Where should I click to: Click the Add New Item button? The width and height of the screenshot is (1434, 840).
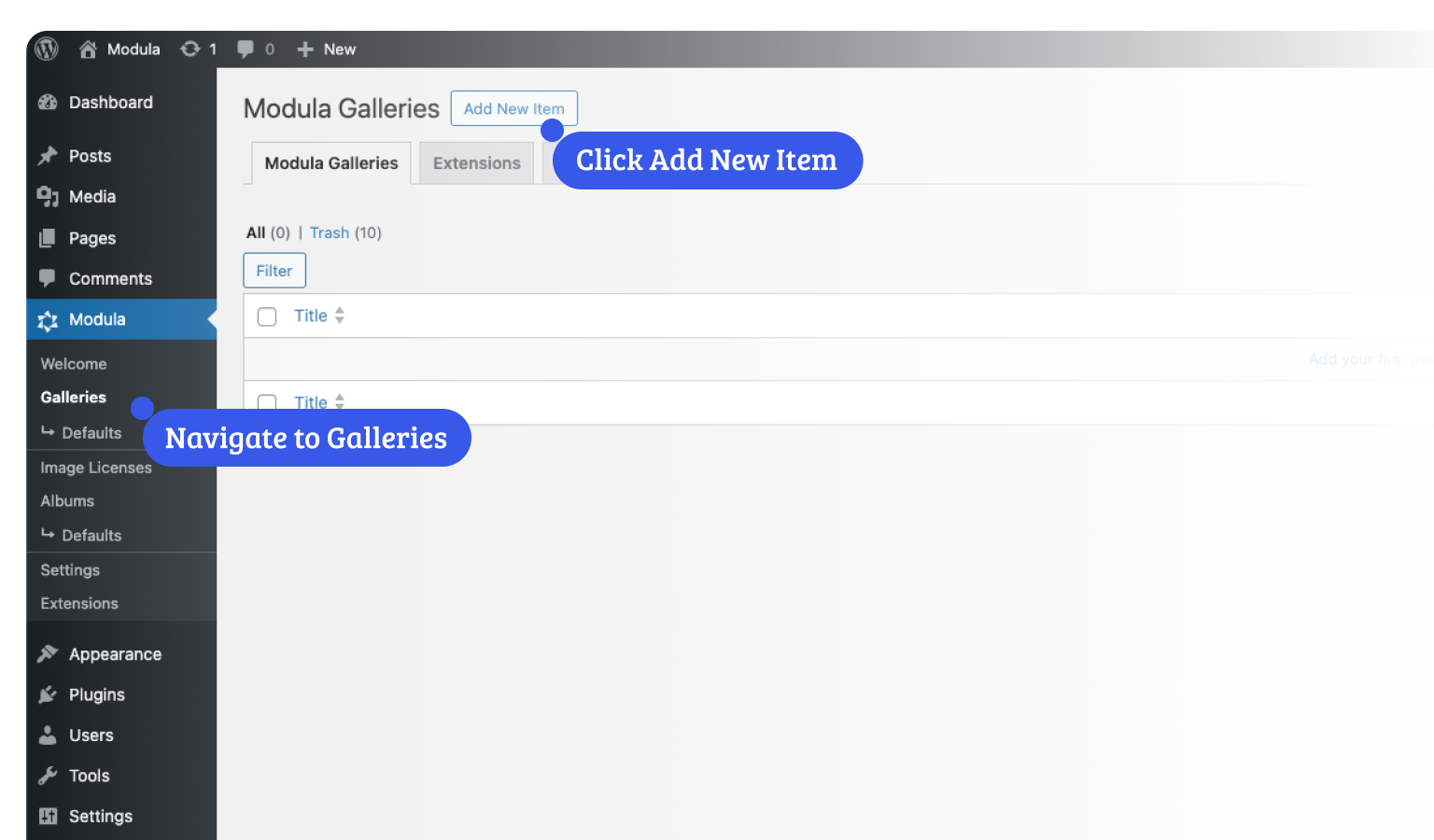pyautogui.click(x=513, y=108)
